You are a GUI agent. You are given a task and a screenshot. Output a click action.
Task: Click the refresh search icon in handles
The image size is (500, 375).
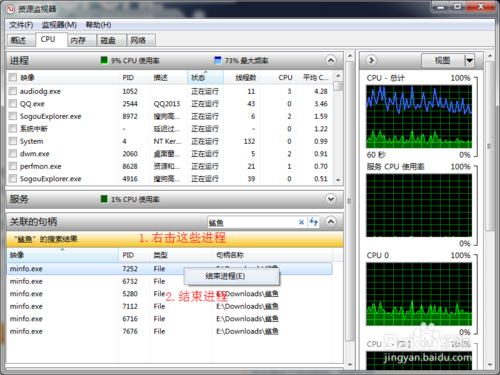tap(313, 222)
